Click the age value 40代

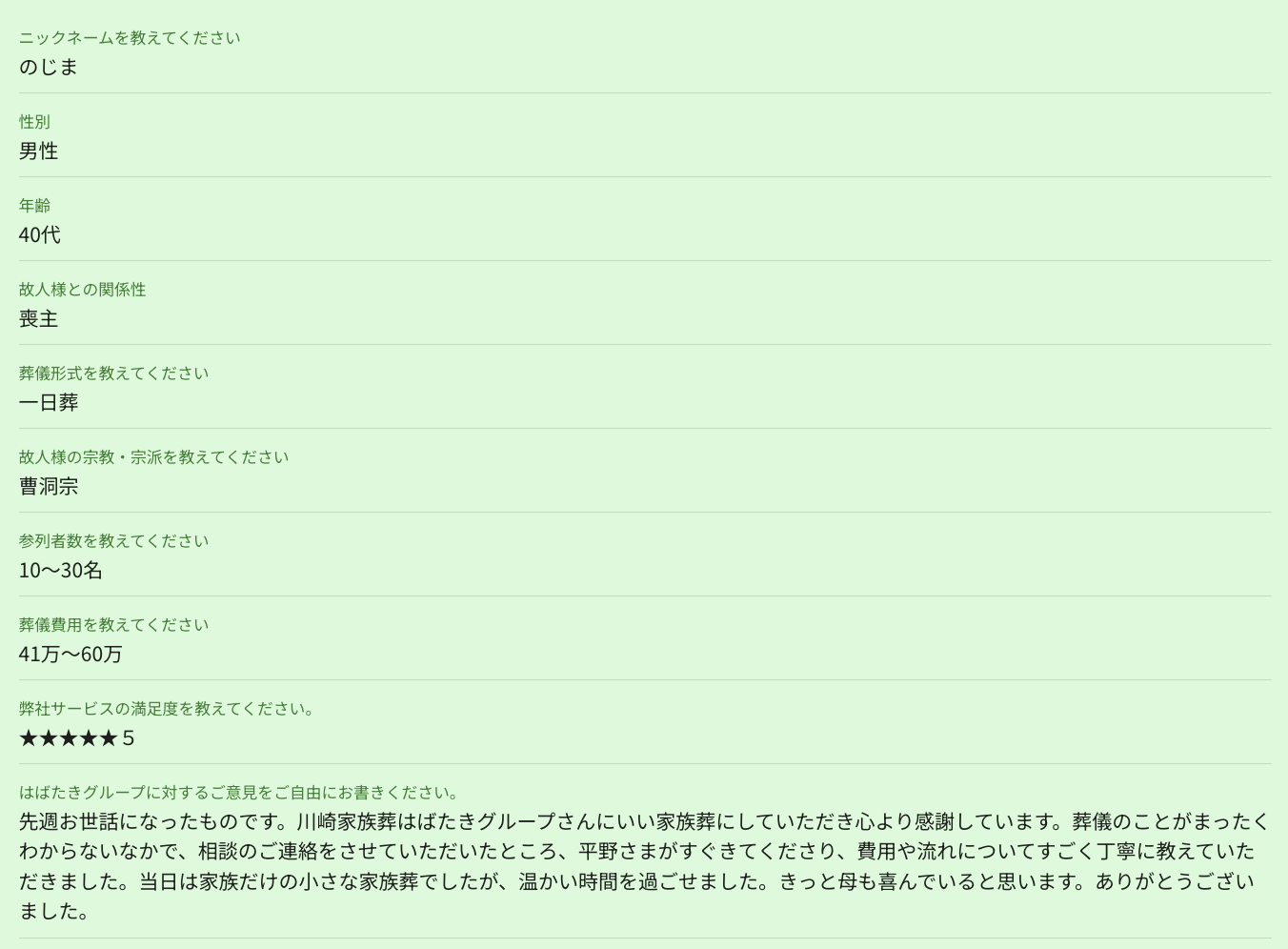click(40, 235)
